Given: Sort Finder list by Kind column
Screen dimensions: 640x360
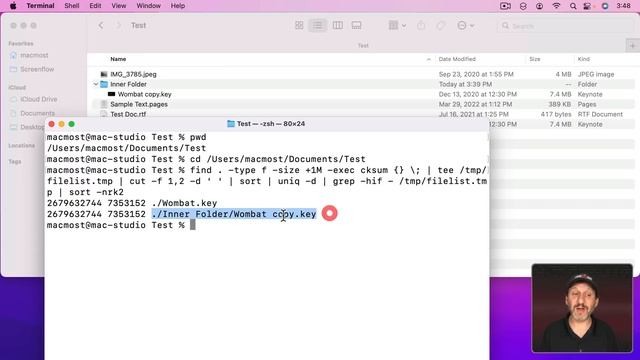Looking at the screenshot, I should tap(583, 59).
